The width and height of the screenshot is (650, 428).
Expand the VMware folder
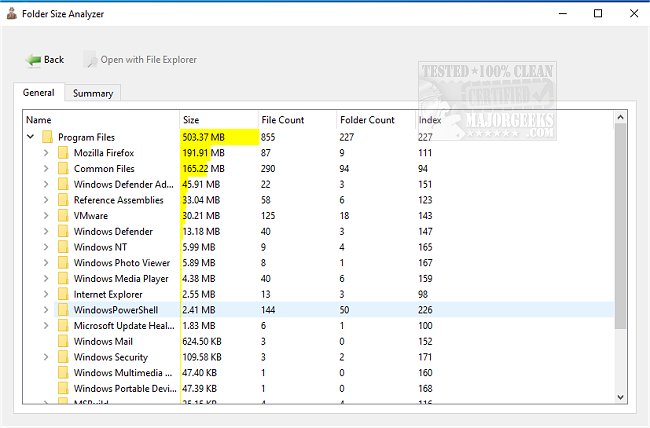pyautogui.click(x=46, y=216)
